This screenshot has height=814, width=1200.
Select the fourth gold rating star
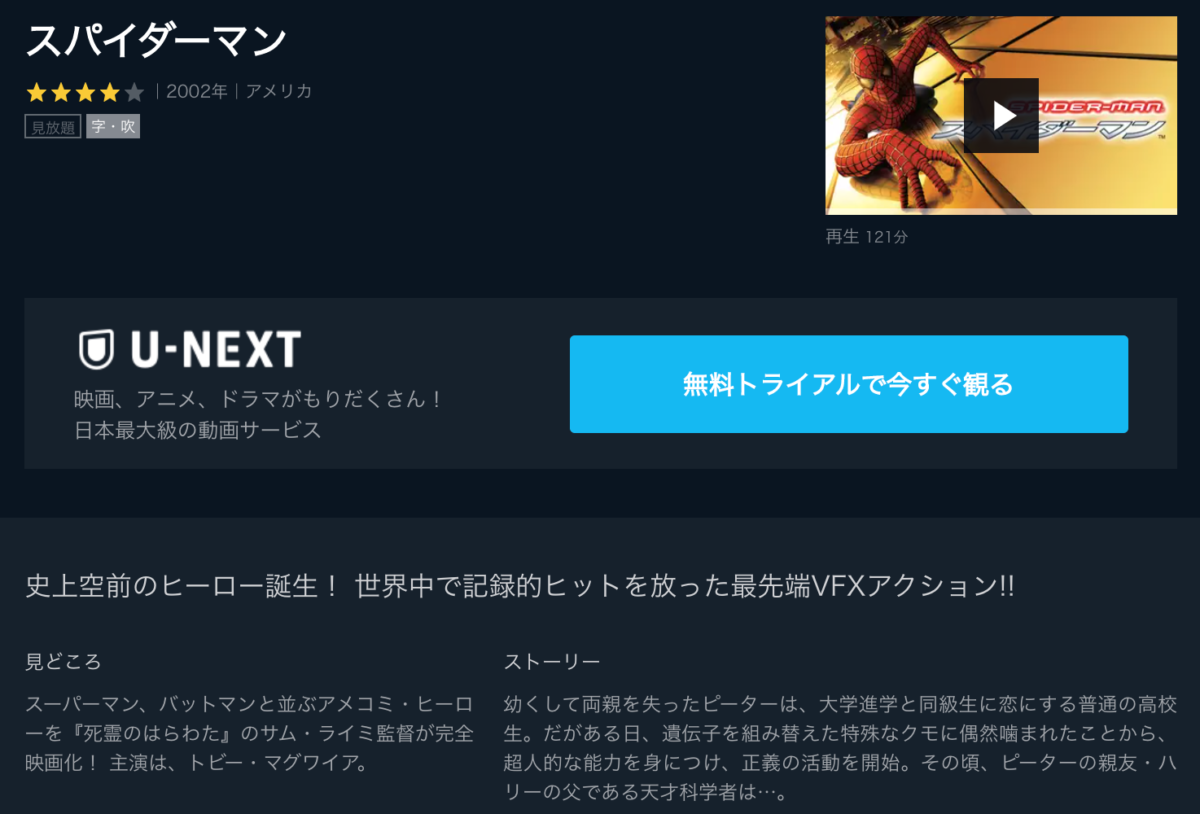(x=109, y=92)
